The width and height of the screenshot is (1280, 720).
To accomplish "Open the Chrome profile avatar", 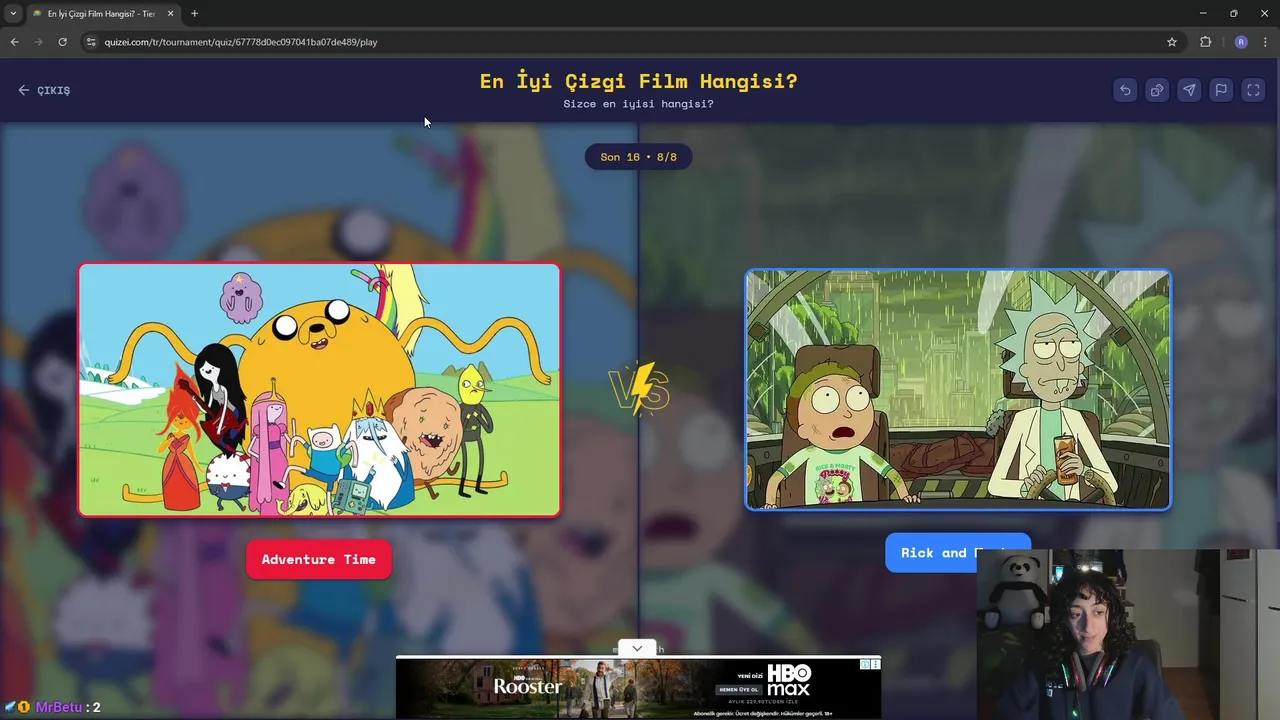I will pos(1241,42).
